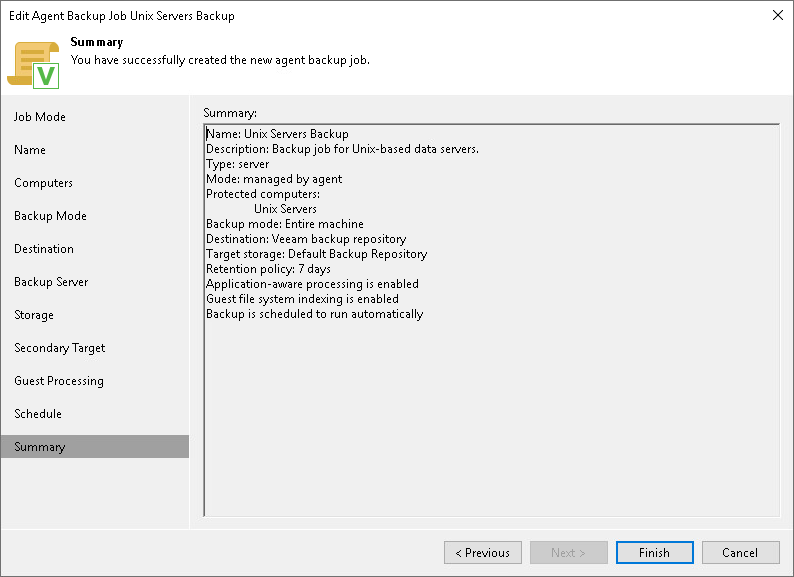
Task: Click the 'Name: Unix Servers Backup' line
Action: pos(277,134)
